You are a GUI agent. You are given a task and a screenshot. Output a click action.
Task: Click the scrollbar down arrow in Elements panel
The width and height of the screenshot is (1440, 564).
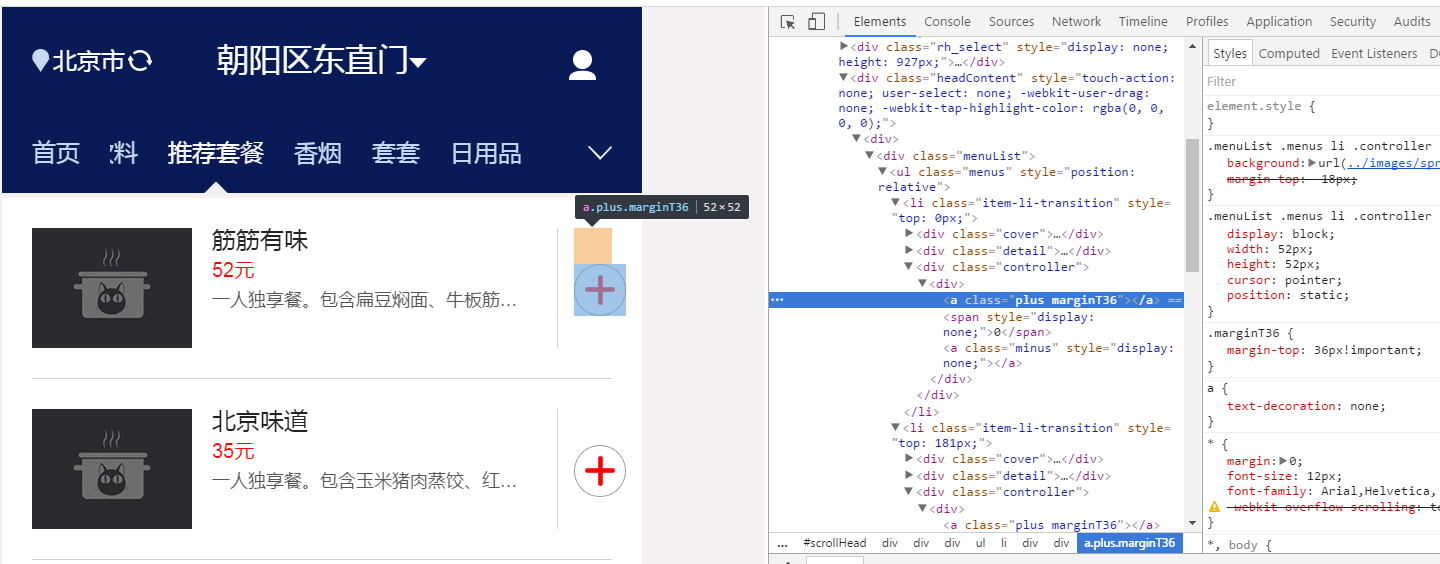(x=1192, y=522)
